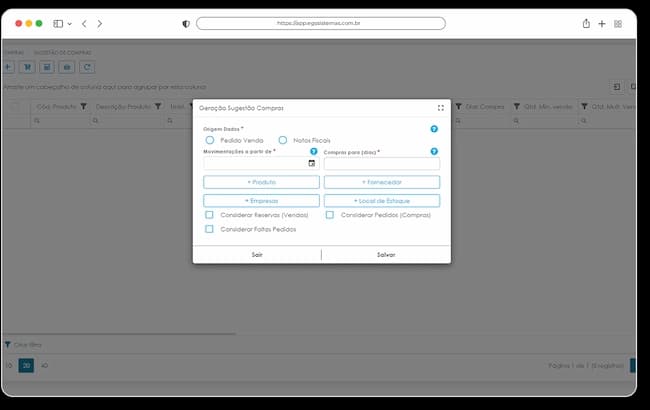650x410 pixels.
Task: Open help for Compras para (dias)
Action: point(434,151)
